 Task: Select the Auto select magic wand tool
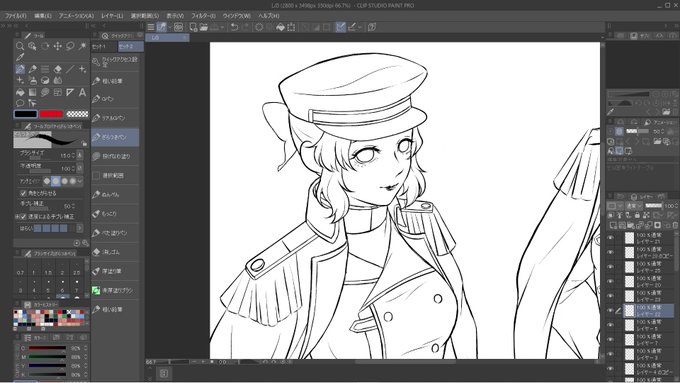(x=82, y=46)
